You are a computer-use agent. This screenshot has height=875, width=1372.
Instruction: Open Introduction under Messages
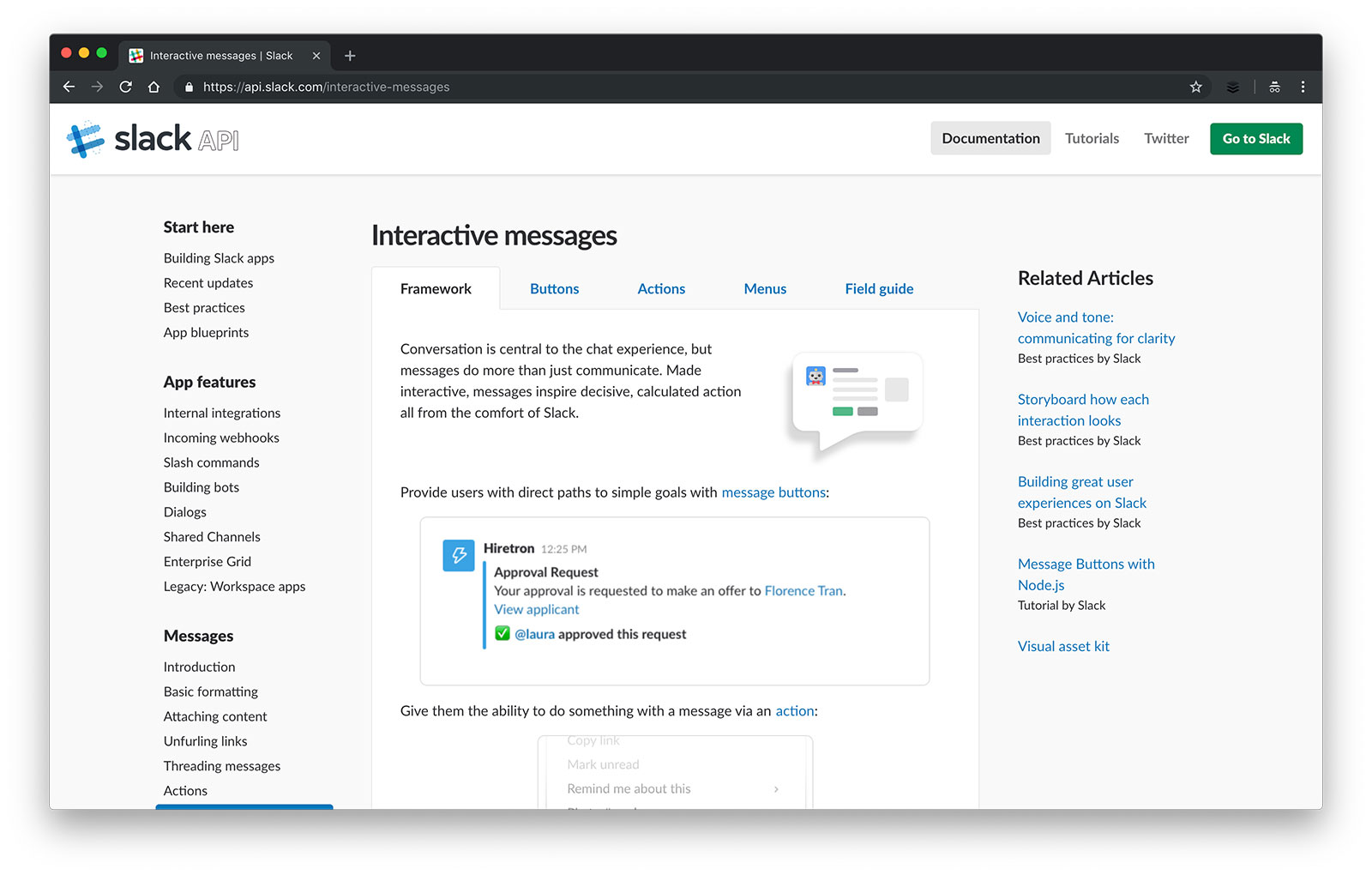[199, 667]
